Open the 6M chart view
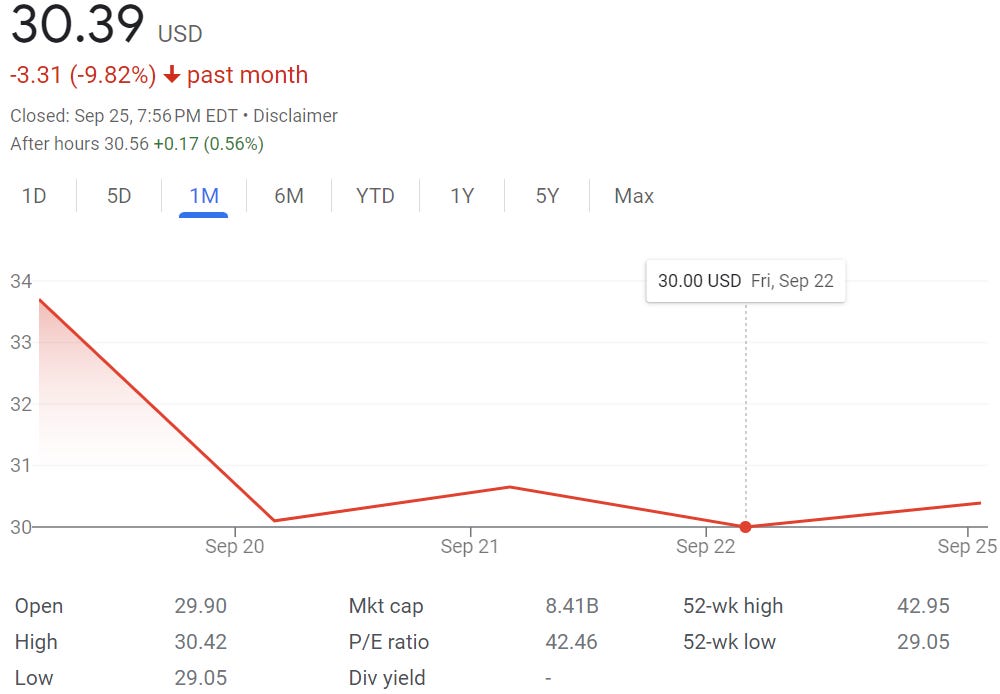The image size is (1000, 694). click(x=288, y=196)
